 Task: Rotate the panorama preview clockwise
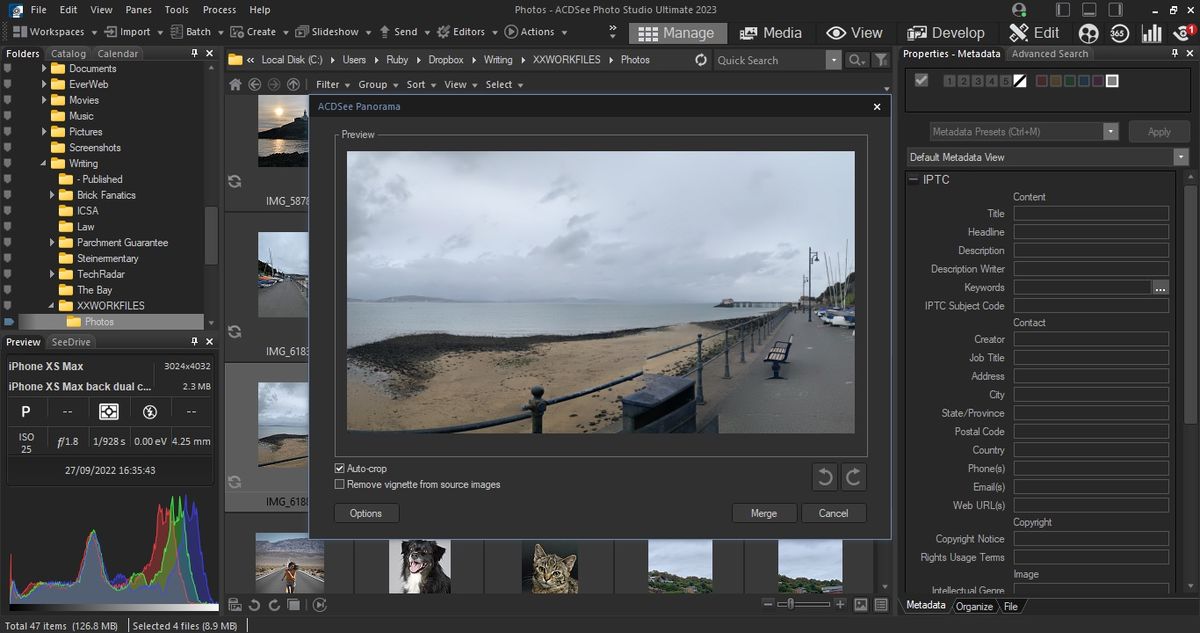(x=853, y=477)
